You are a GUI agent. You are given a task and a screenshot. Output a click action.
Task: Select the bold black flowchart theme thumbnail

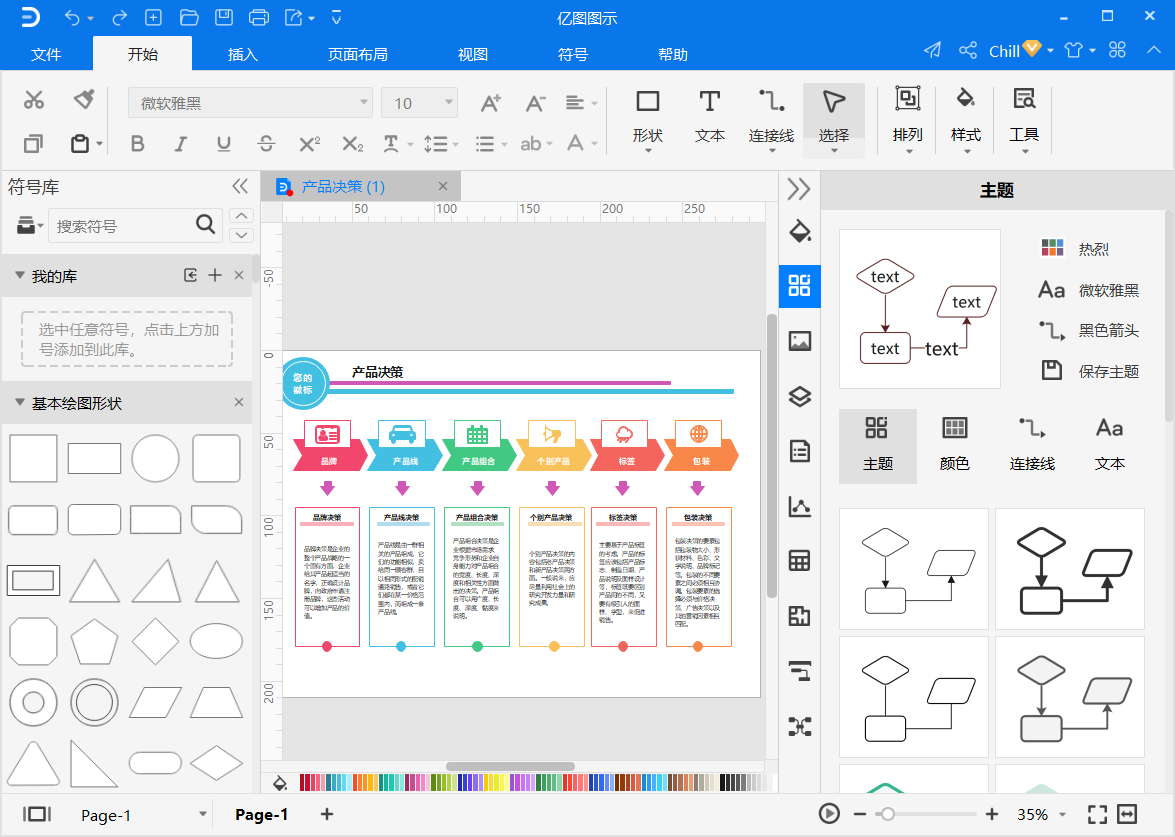click(1069, 569)
